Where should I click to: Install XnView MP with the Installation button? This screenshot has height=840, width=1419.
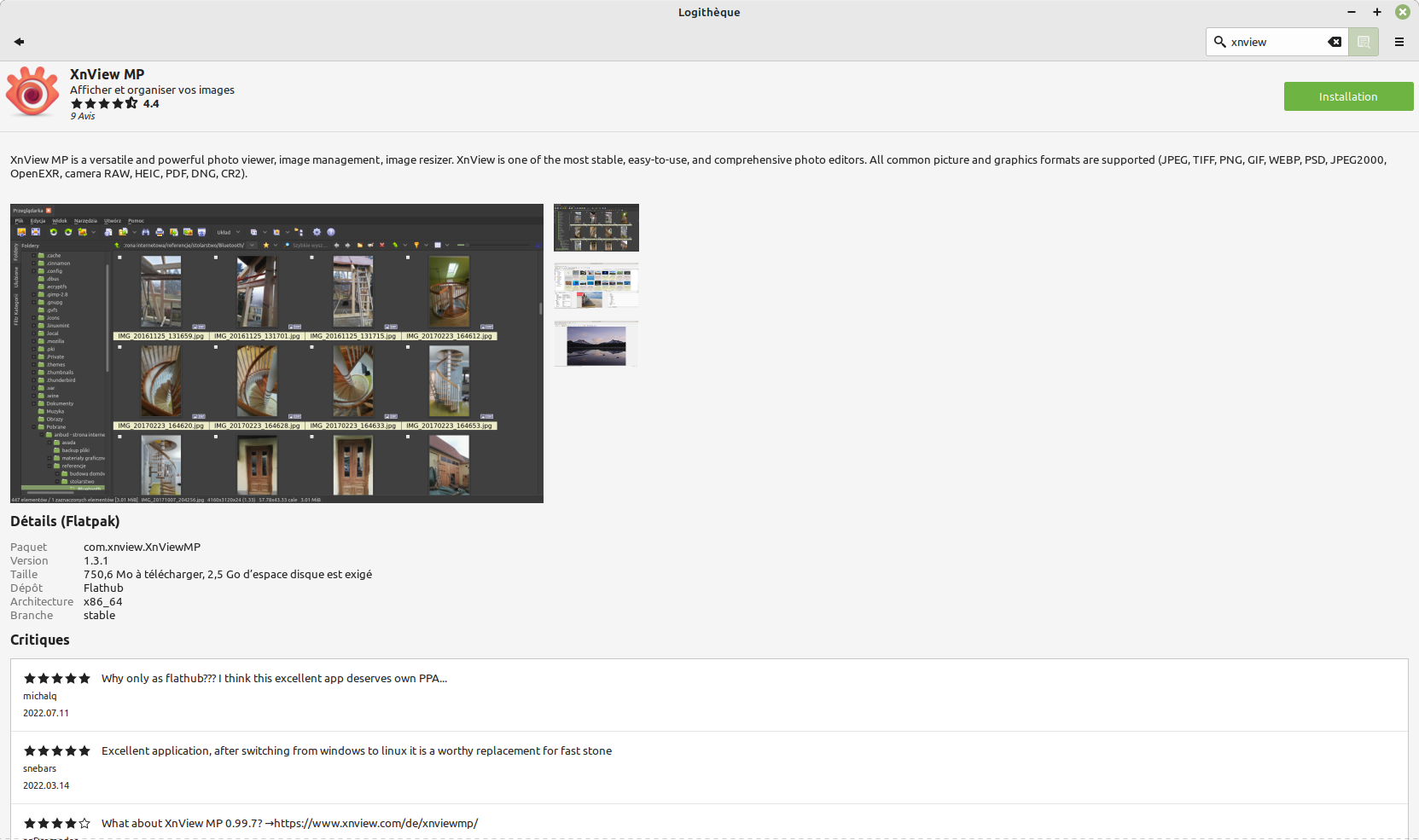(1348, 96)
